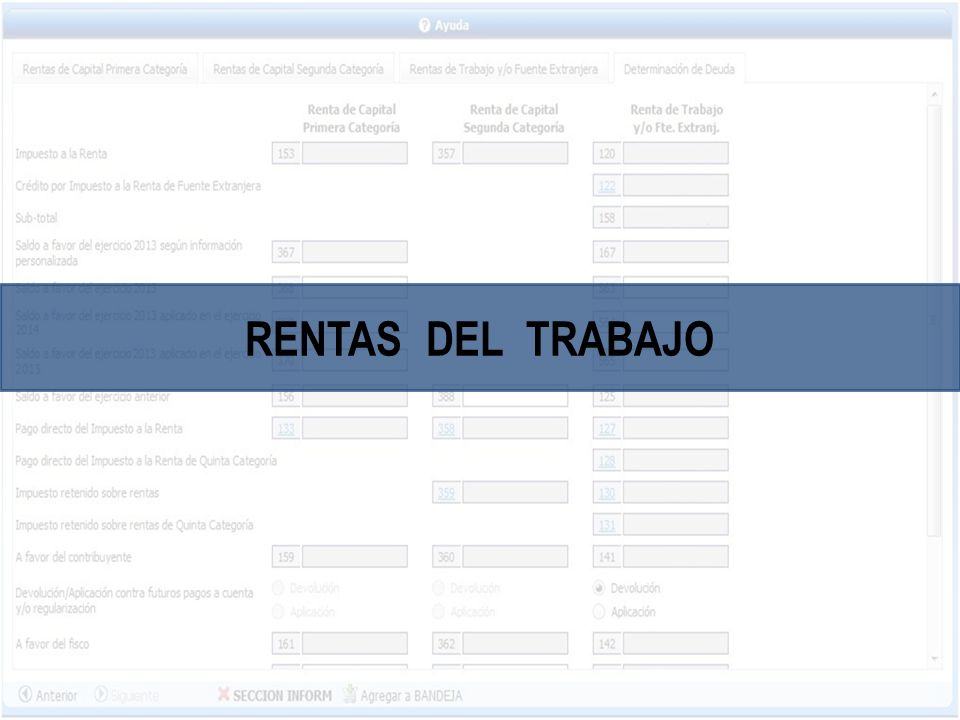Viewport: 960px width, 720px height.
Task: Click the A favor del fisco field 161
Action: click(355, 643)
